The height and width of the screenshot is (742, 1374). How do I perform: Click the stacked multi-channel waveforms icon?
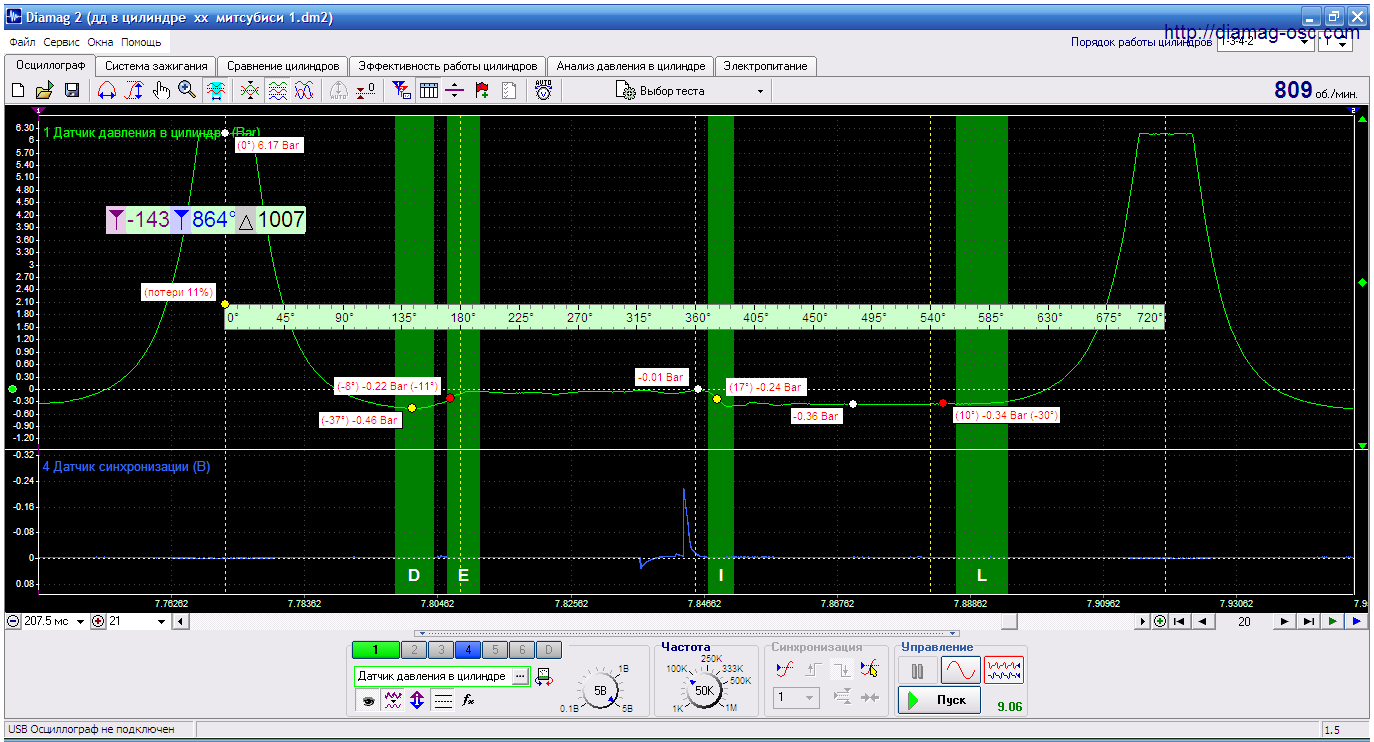277,91
